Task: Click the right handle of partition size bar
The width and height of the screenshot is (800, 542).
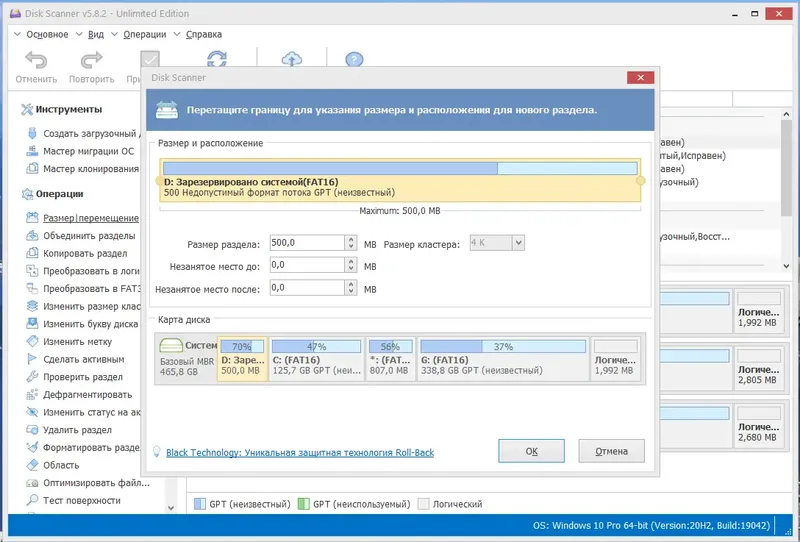Action: coord(641,181)
